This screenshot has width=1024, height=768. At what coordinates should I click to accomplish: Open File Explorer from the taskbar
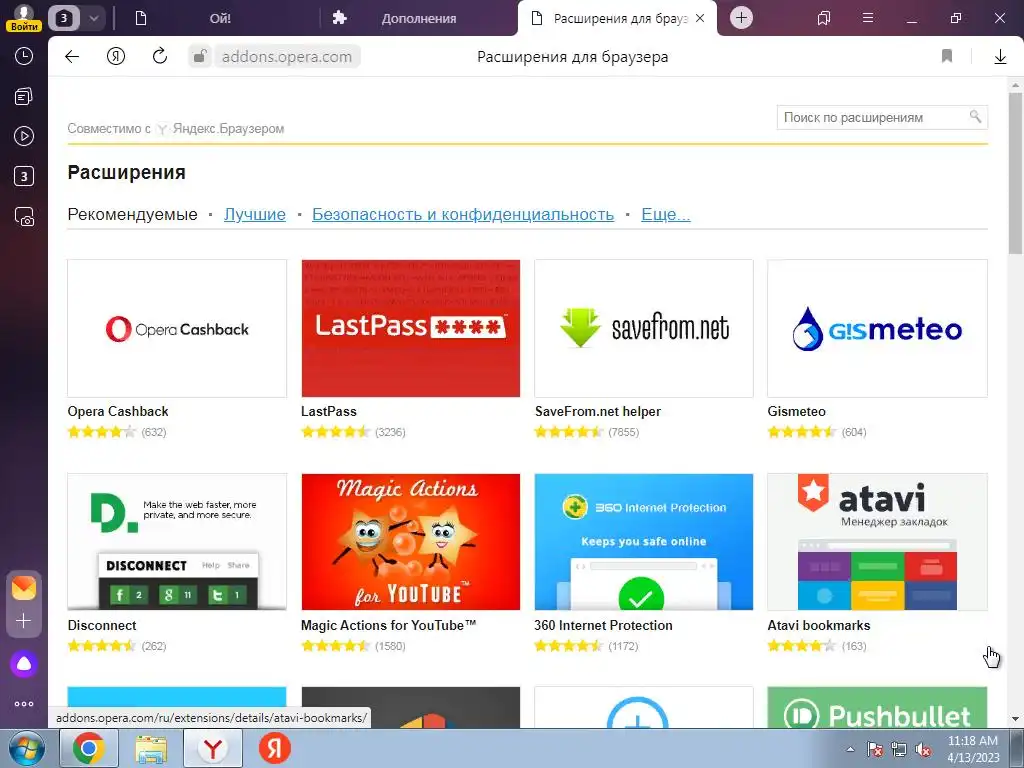click(x=151, y=748)
